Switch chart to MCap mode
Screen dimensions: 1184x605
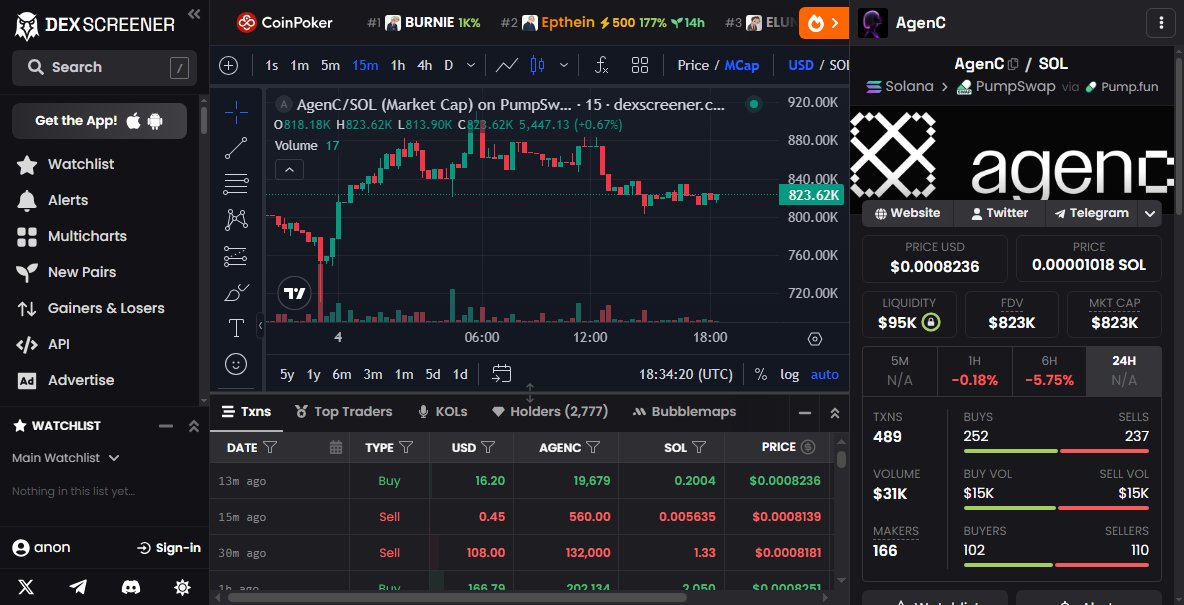pyautogui.click(x=742, y=66)
